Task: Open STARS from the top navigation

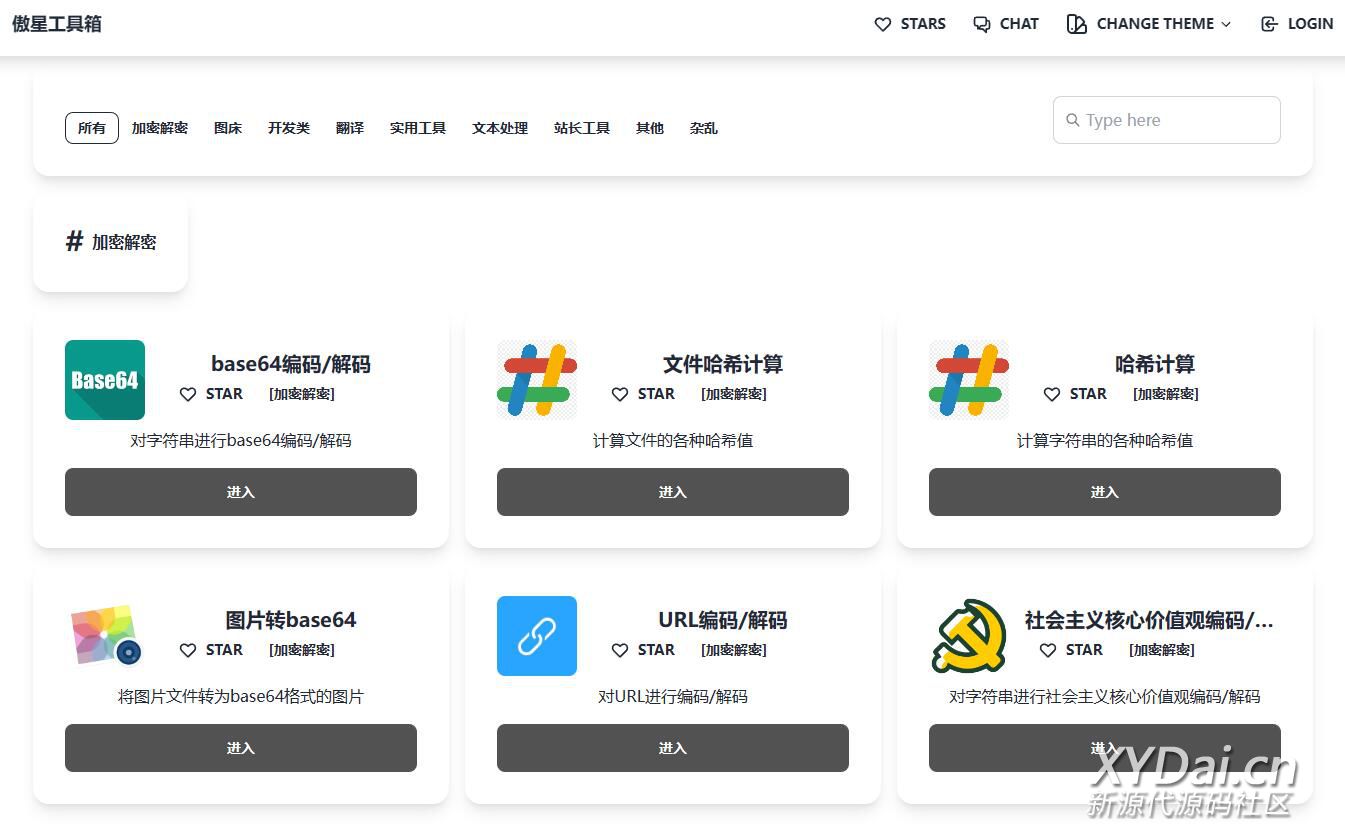Action: [x=910, y=24]
